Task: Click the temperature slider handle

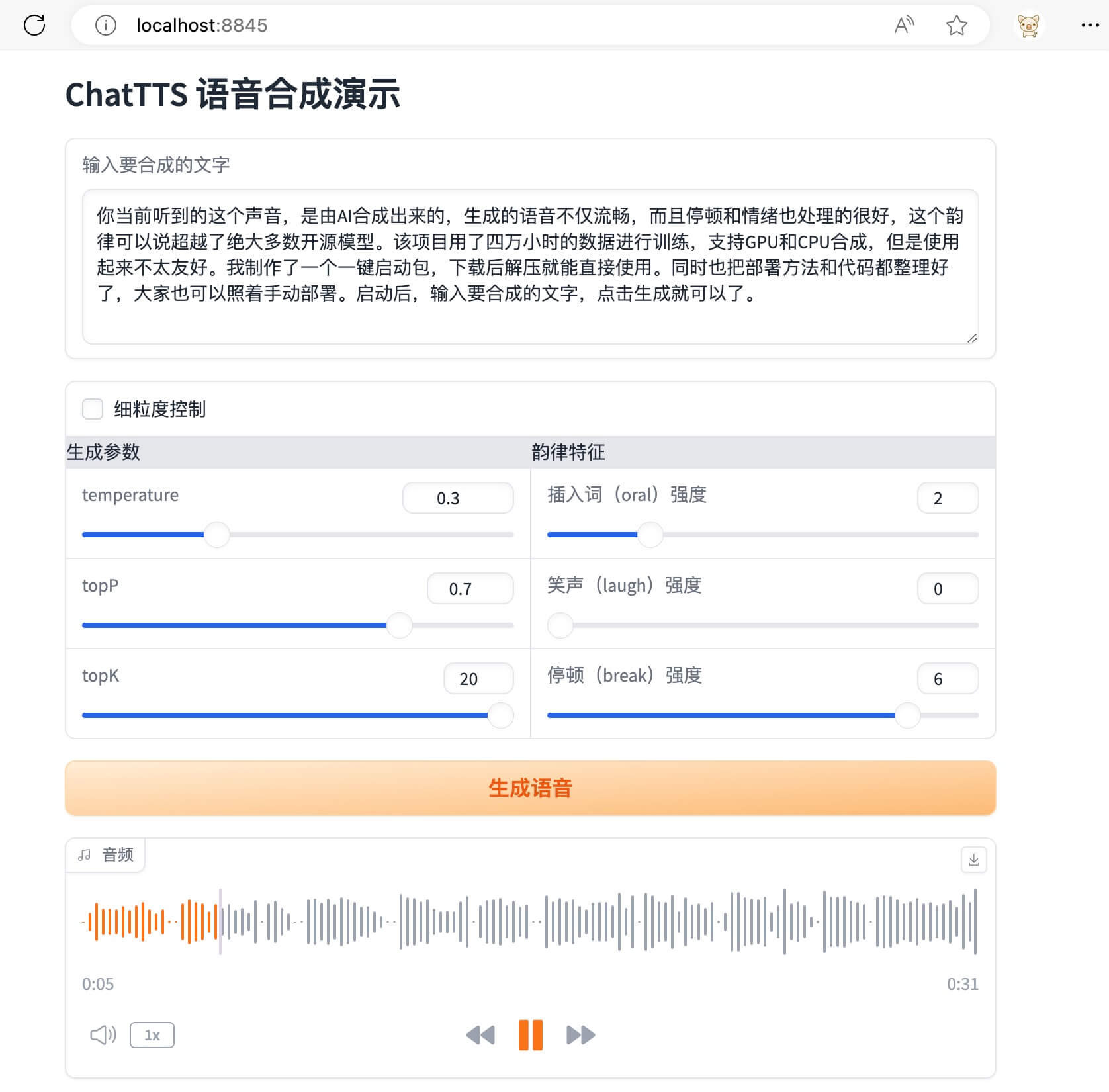Action: tap(216, 534)
